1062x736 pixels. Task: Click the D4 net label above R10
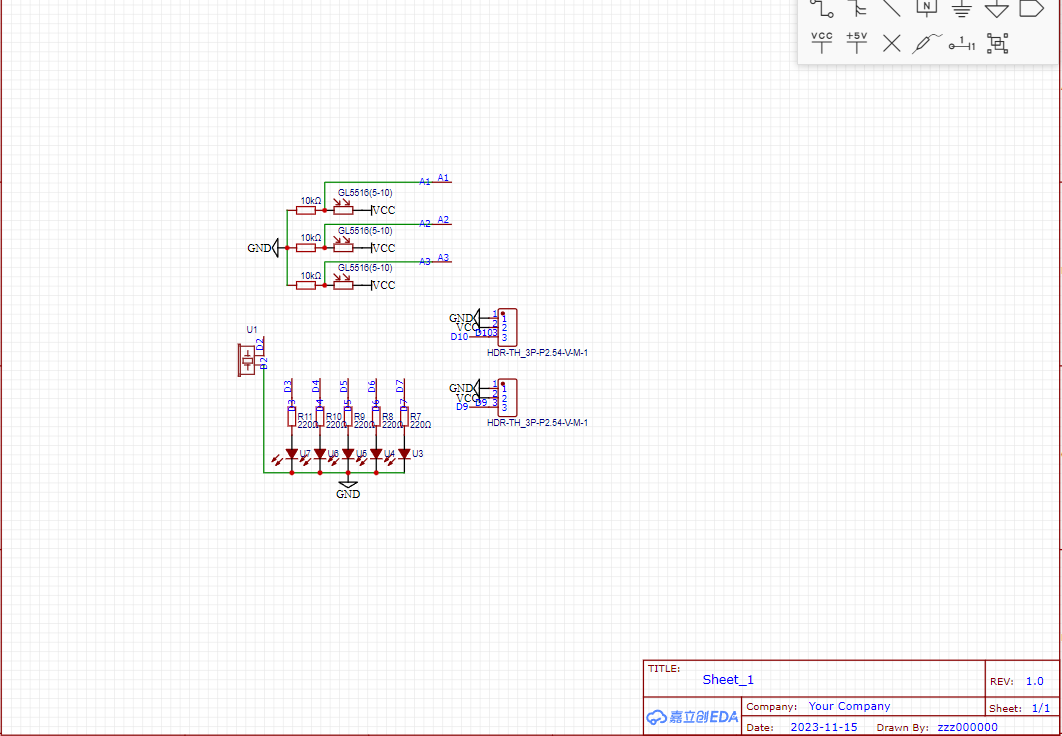pyautogui.click(x=316, y=386)
